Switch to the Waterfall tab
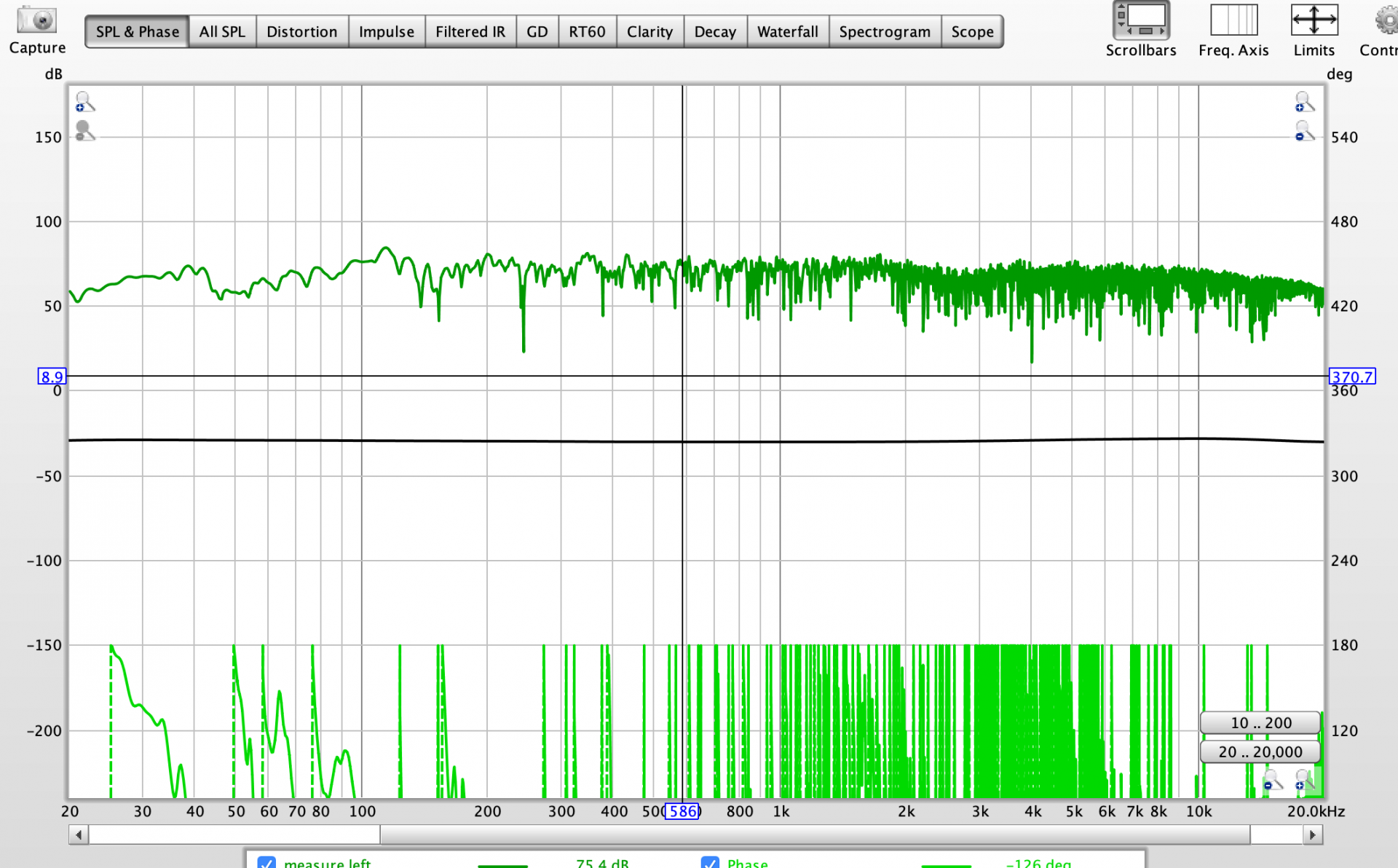Screen dimensions: 1398x868 (x=787, y=32)
